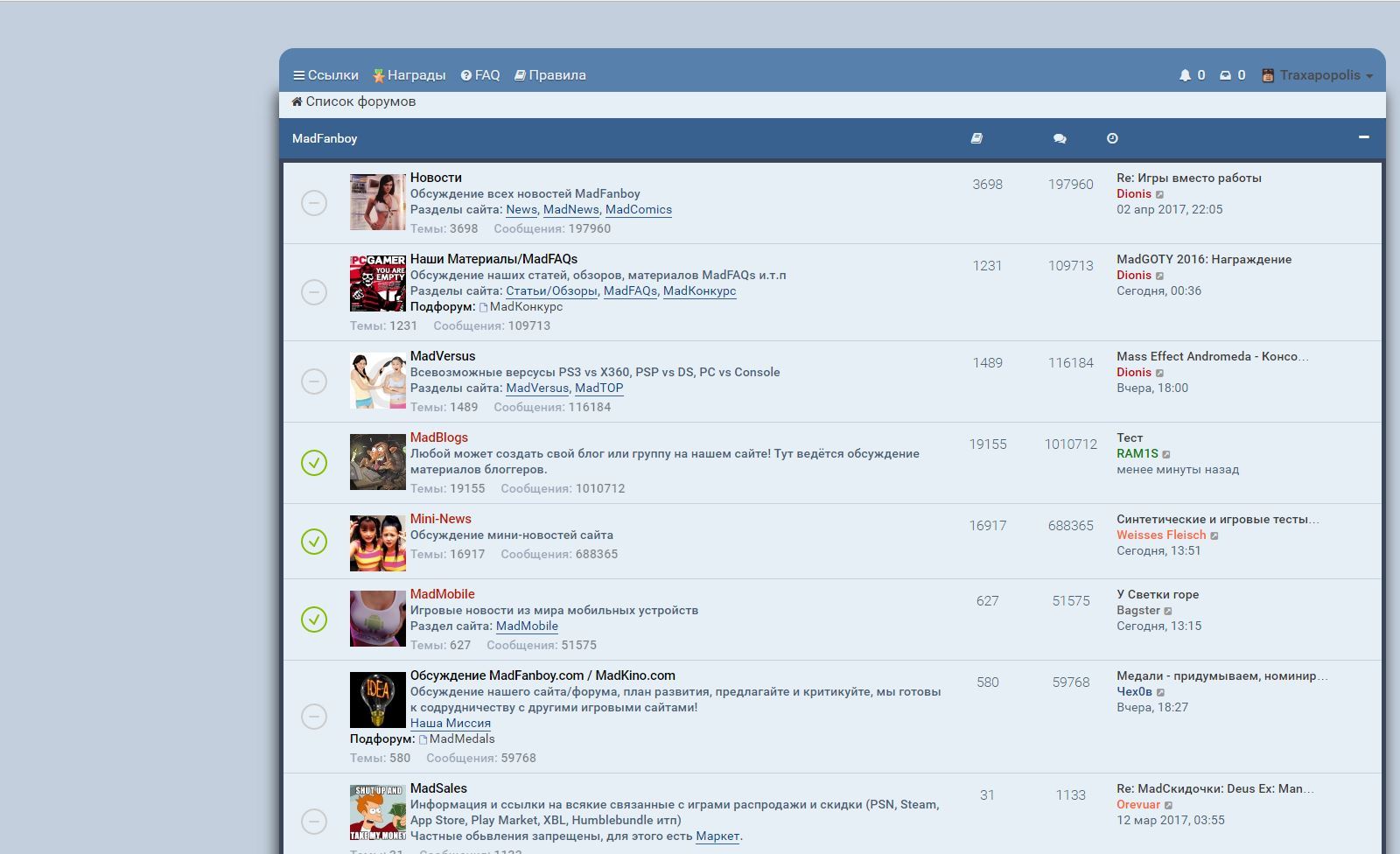The image size is (1400, 854).
Task: Open the last post titled Тест
Action: (1130, 438)
